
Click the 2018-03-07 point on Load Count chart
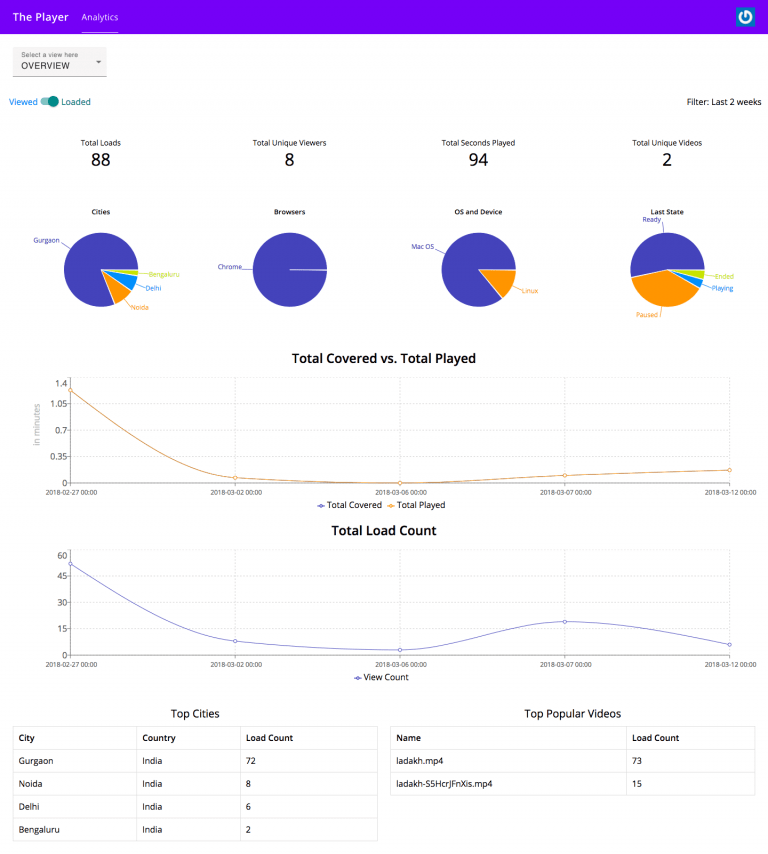point(565,621)
